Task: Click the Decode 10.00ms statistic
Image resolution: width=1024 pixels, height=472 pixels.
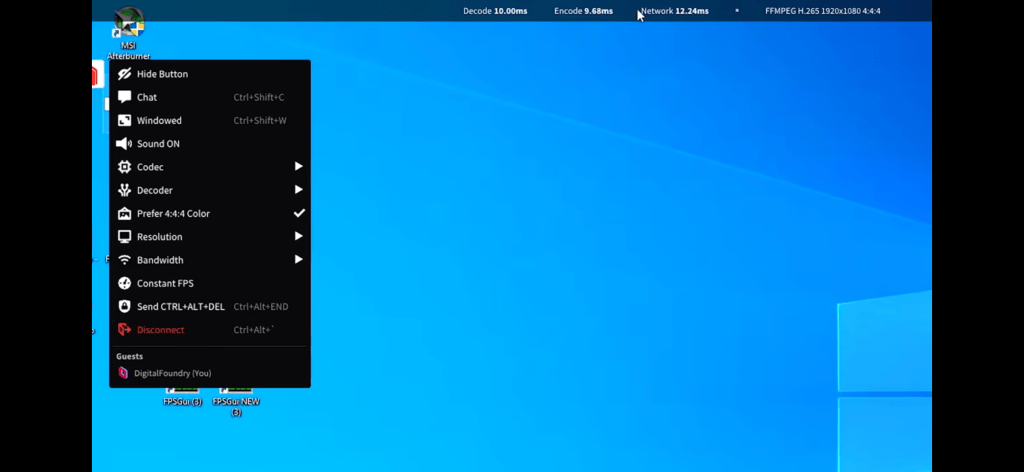Action: [x=495, y=11]
